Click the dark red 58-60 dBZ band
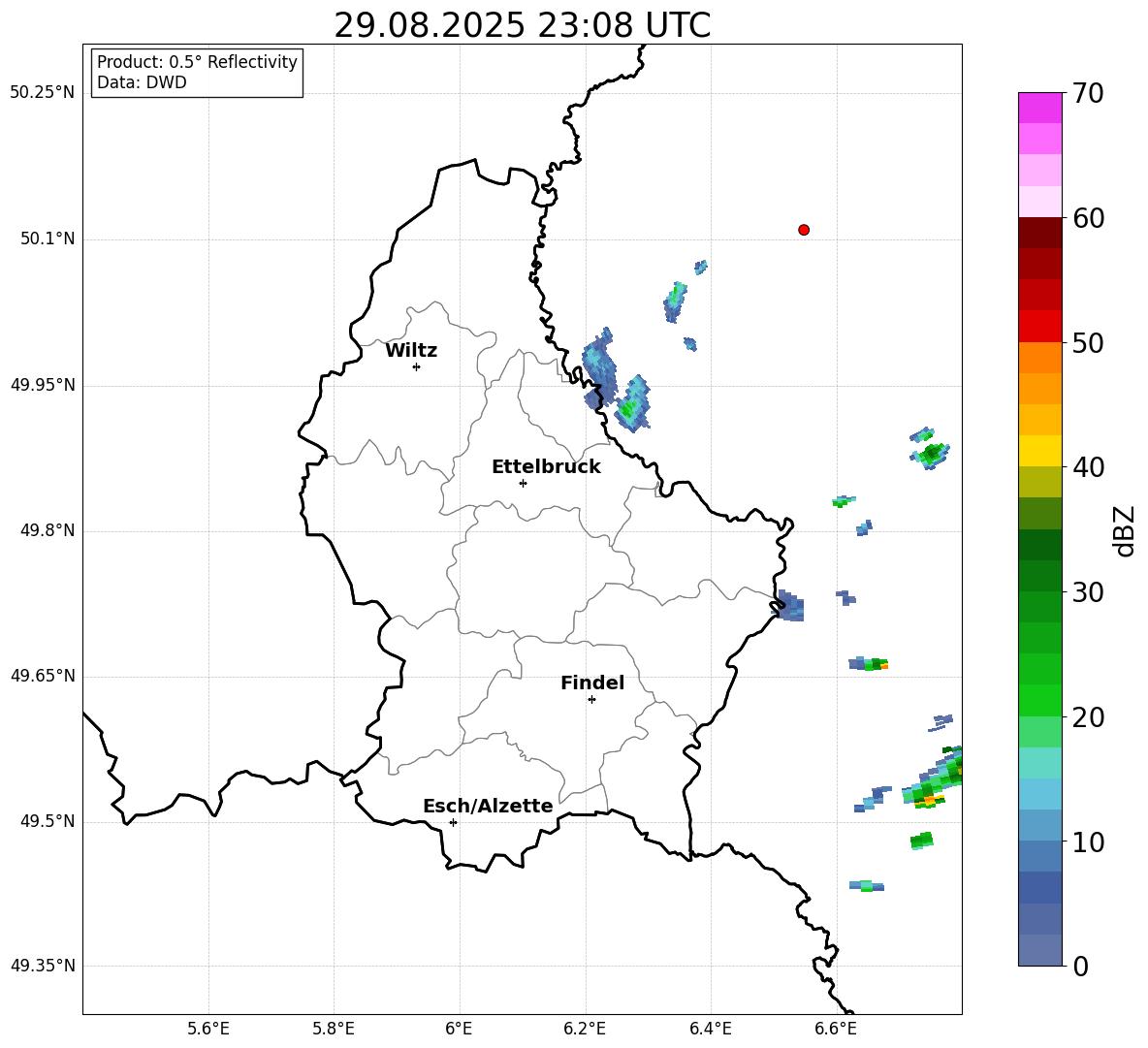1148x1048 pixels. [1039, 233]
